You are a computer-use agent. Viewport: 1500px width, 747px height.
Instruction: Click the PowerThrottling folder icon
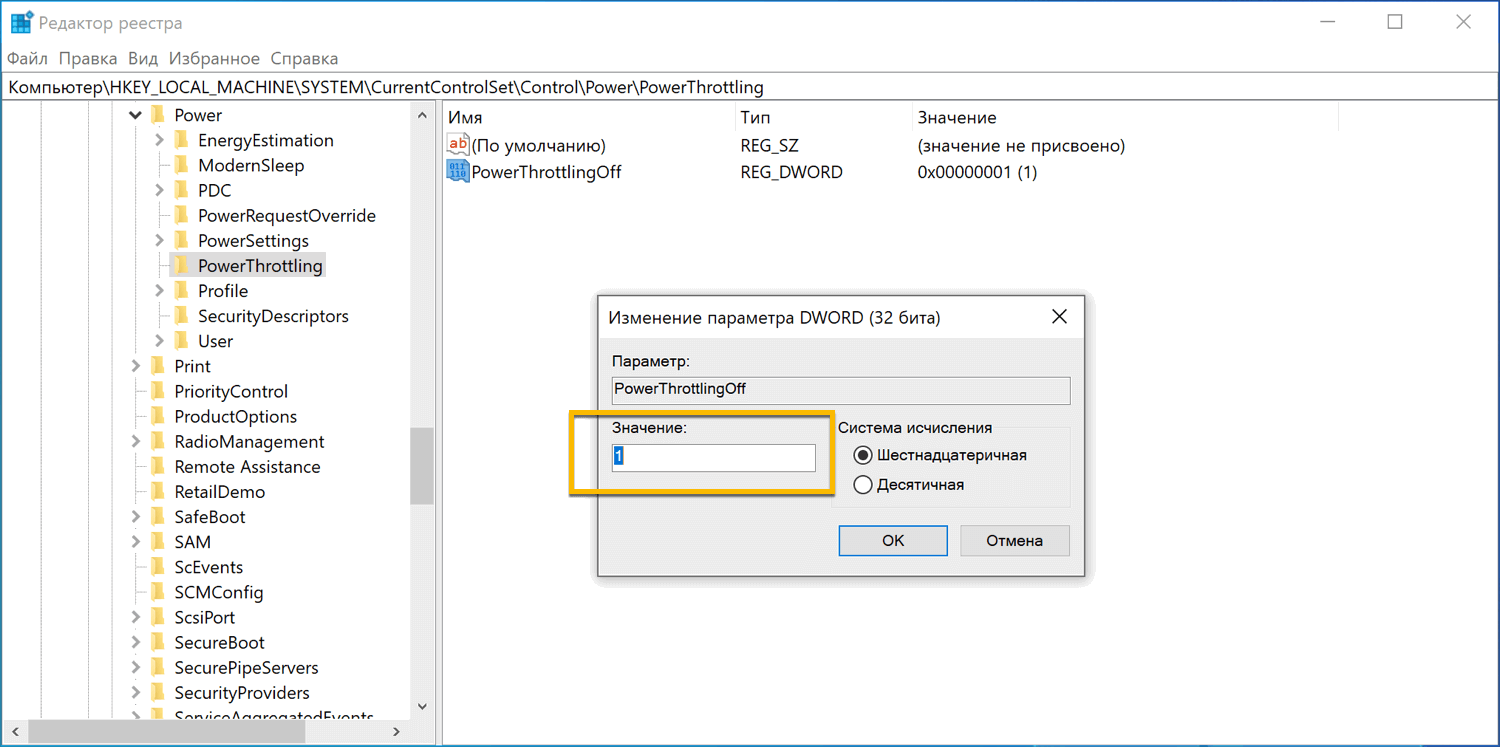pyautogui.click(x=181, y=266)
